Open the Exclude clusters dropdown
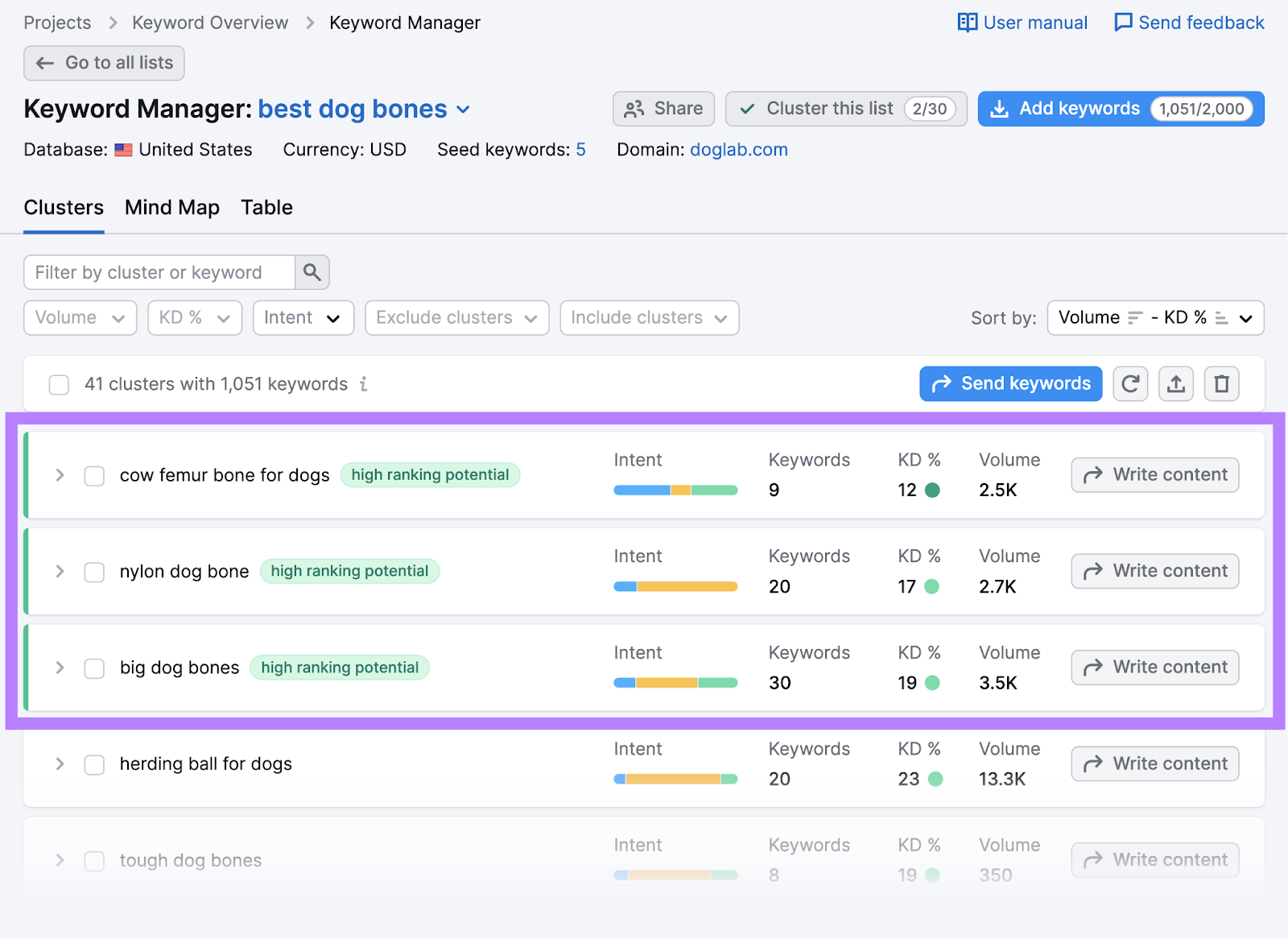1288x939 pixels. [457, 318]
